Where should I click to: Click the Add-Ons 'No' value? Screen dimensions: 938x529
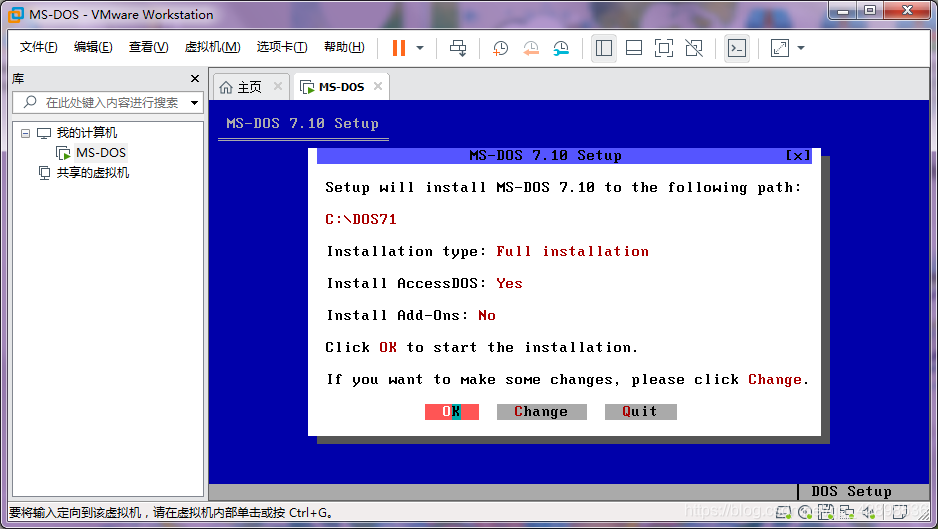487,315
